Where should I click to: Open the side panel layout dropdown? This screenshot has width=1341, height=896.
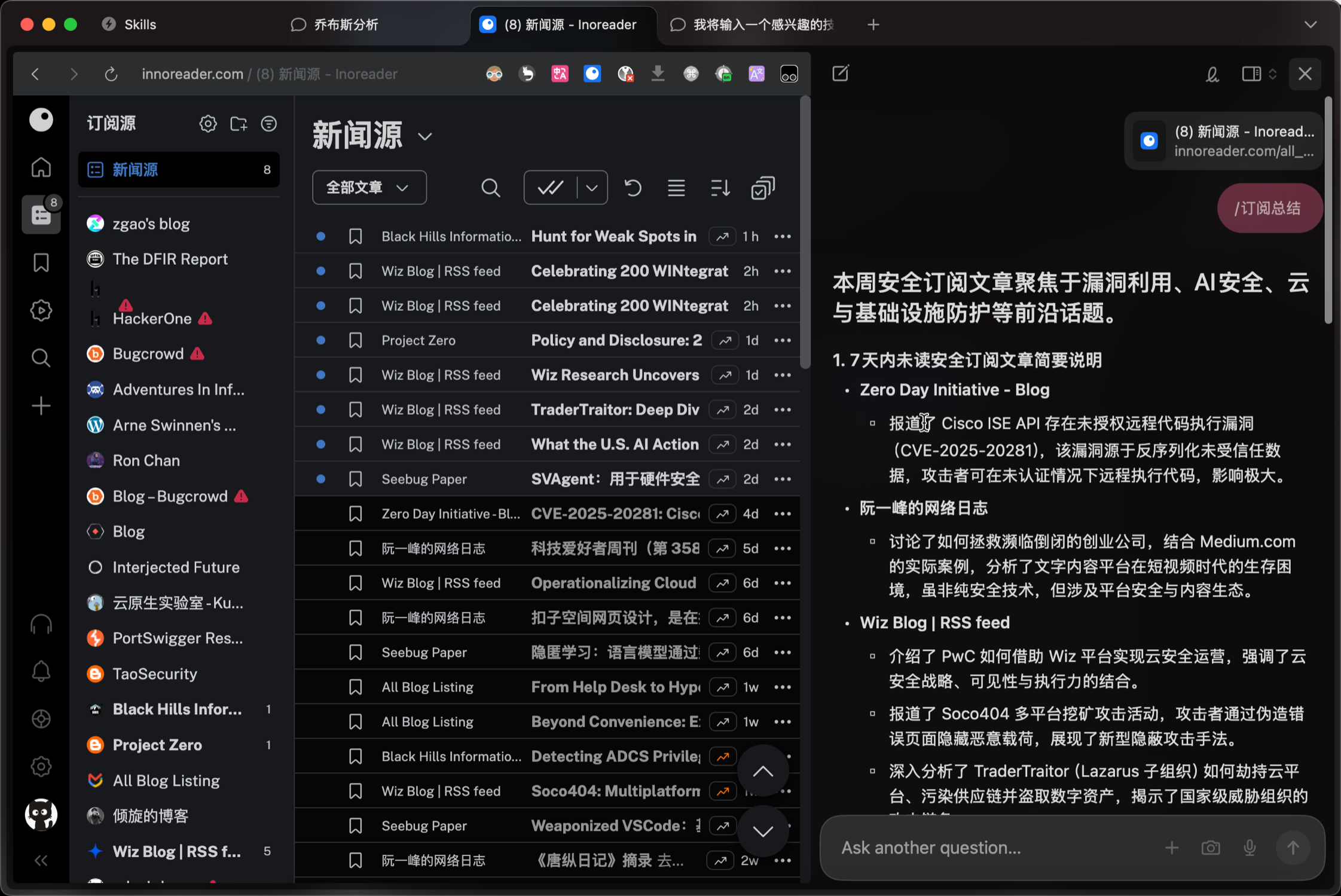coord(1272,74)
